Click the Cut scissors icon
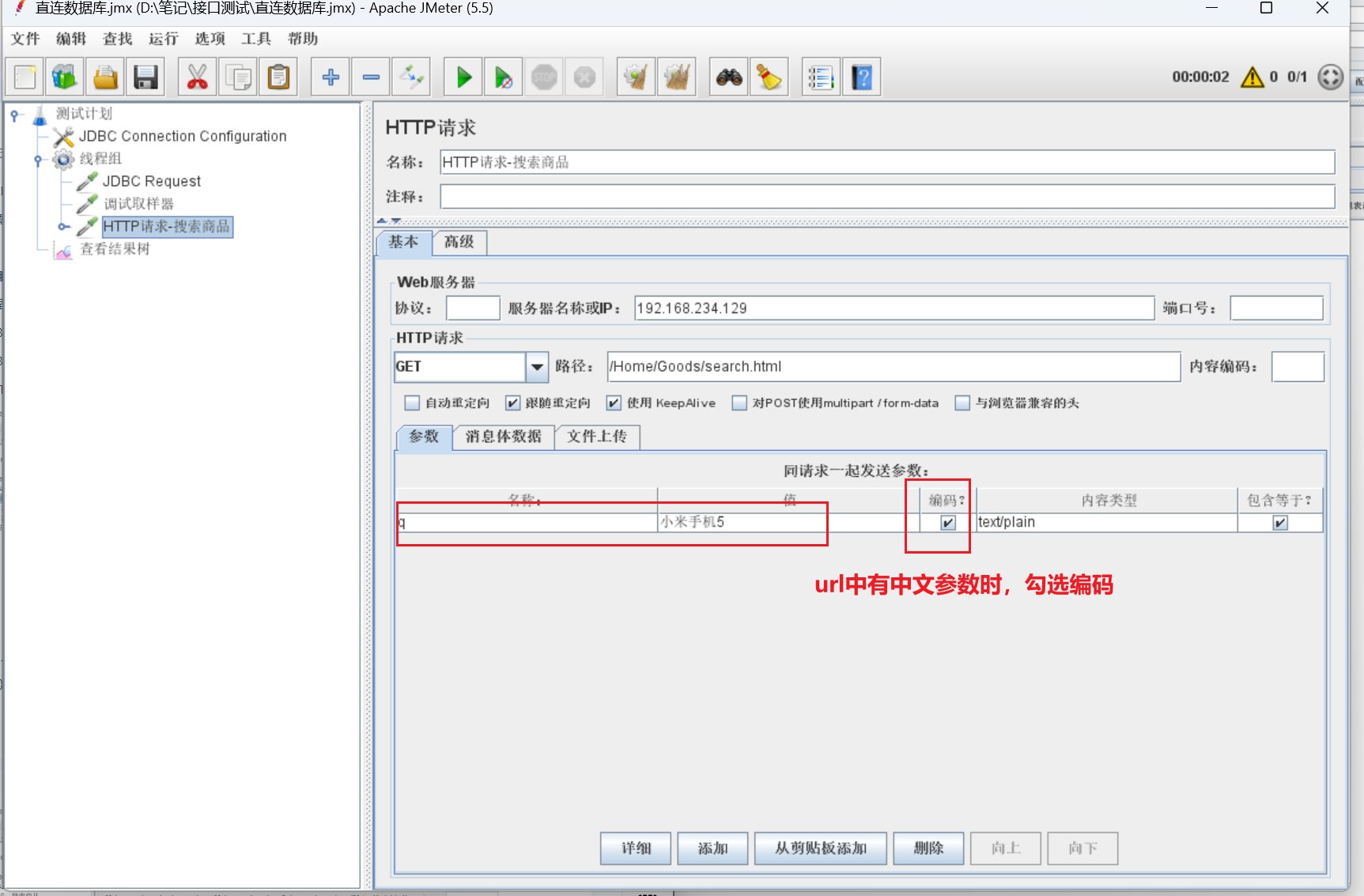Image resolution: width=1364 pixels, height=896 pixels. coord(197,77)
